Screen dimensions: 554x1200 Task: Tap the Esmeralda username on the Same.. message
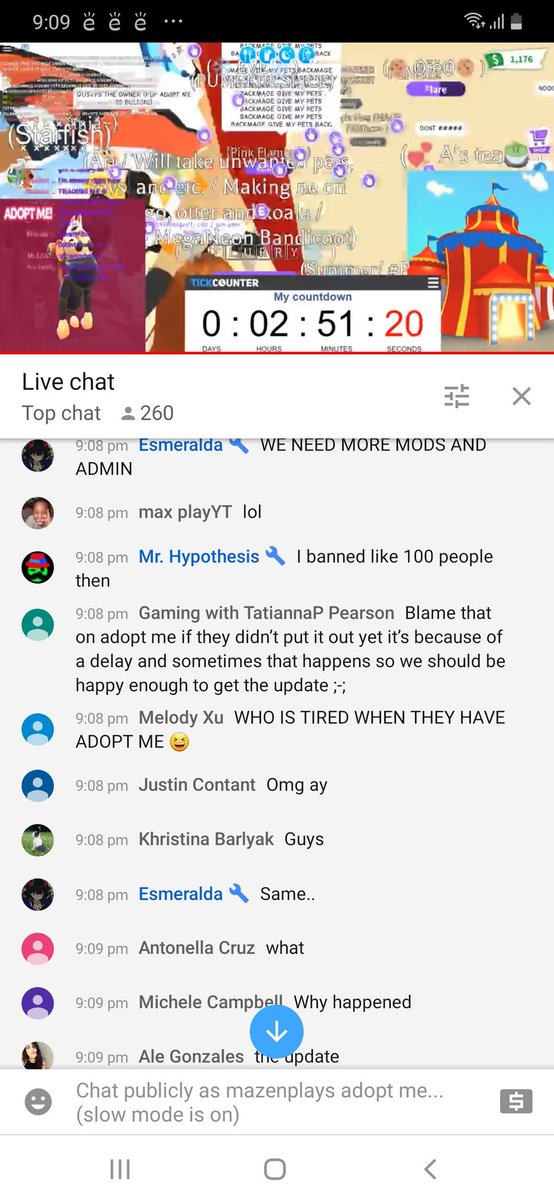coord(181,894)
